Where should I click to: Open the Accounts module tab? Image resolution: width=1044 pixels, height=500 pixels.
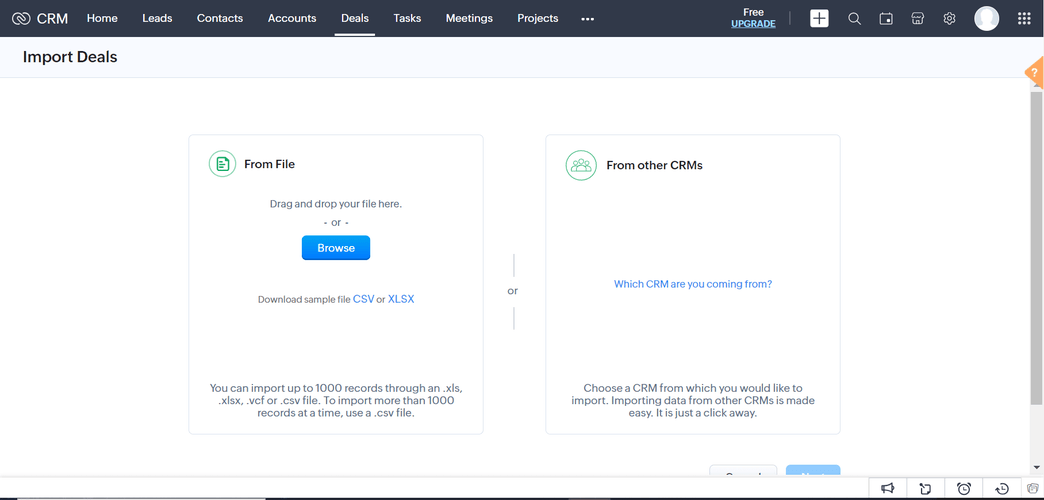(x=292, y=19)
